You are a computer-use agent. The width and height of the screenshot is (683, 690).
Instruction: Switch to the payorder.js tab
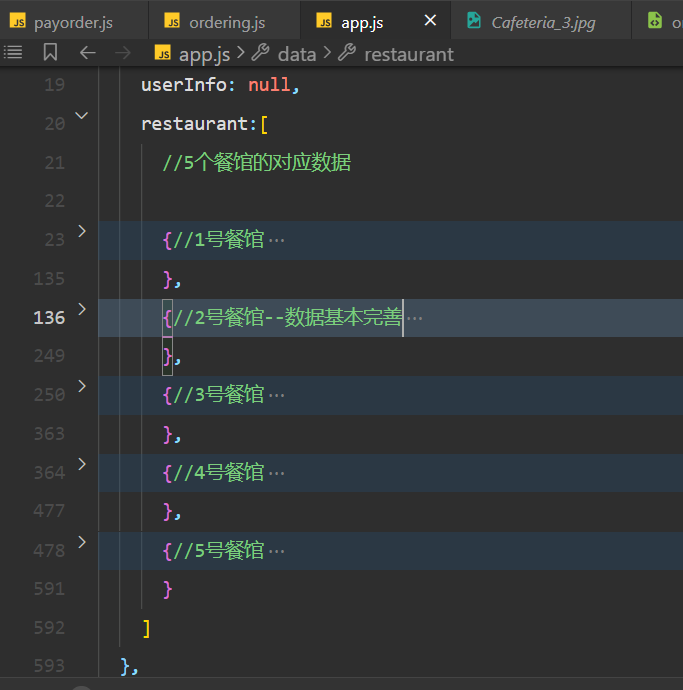tap(73, 22)
